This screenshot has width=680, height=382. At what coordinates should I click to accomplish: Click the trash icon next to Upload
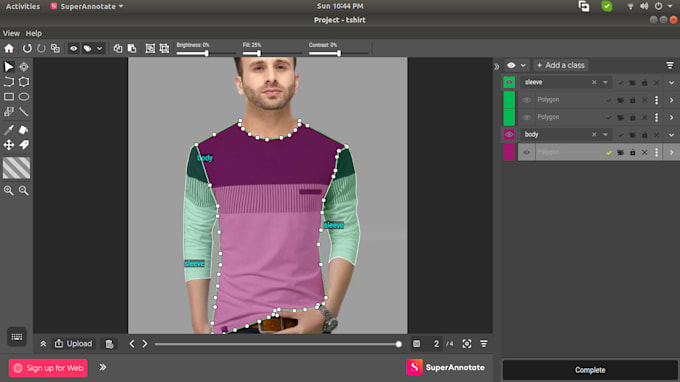click(109, 344)
